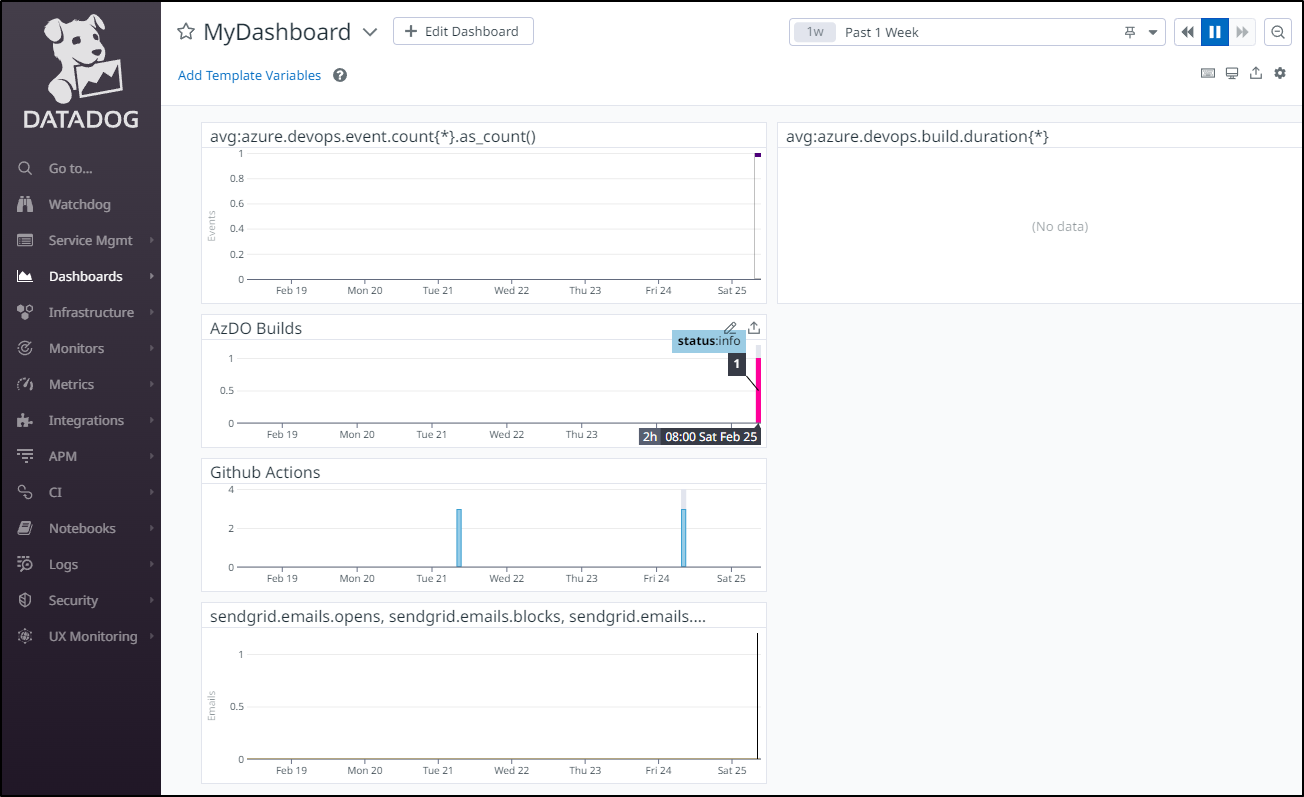Open Go to... search in sidebar
The height and width of the screenshot is (797, 1304).
(x=80, y=168)
